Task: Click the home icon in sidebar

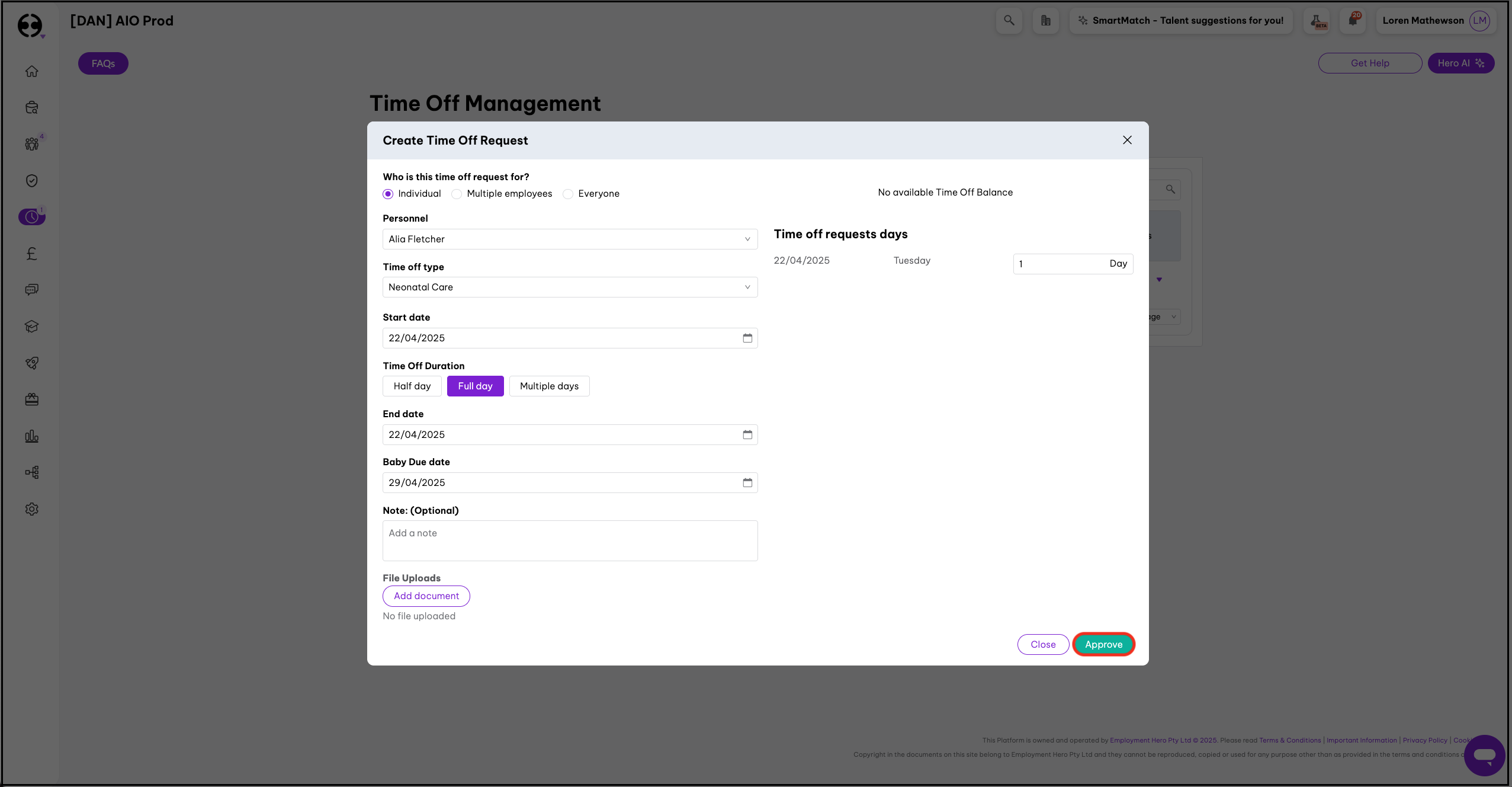Action: click(32, 71)
